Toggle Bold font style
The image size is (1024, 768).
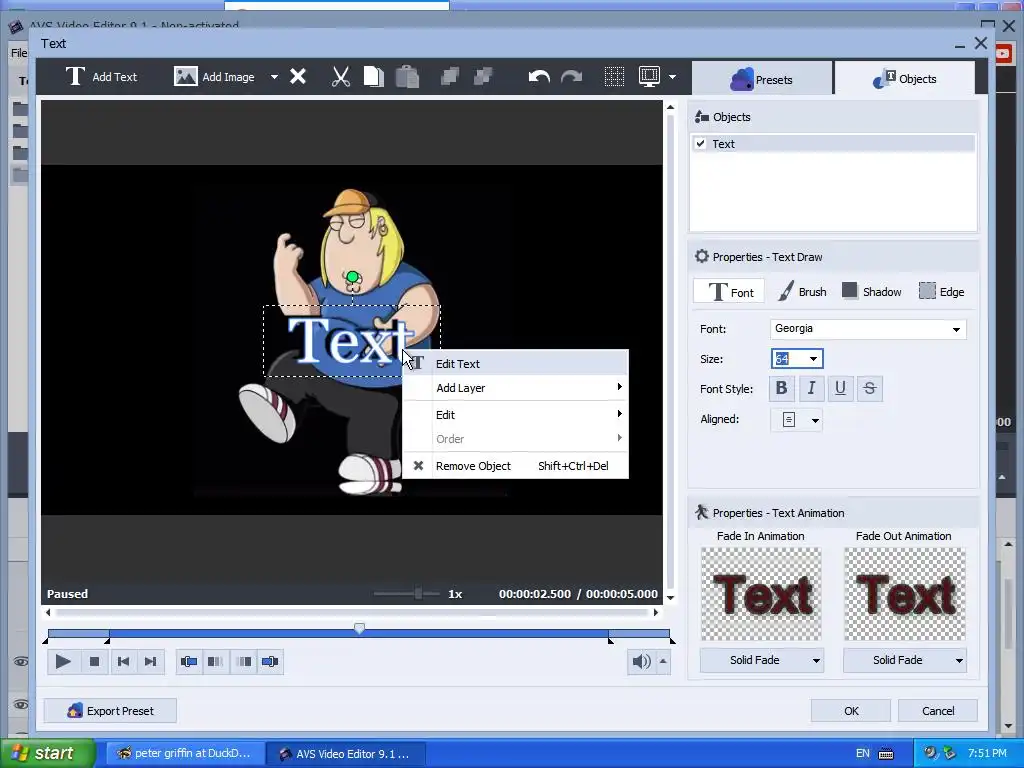(781, 389)
